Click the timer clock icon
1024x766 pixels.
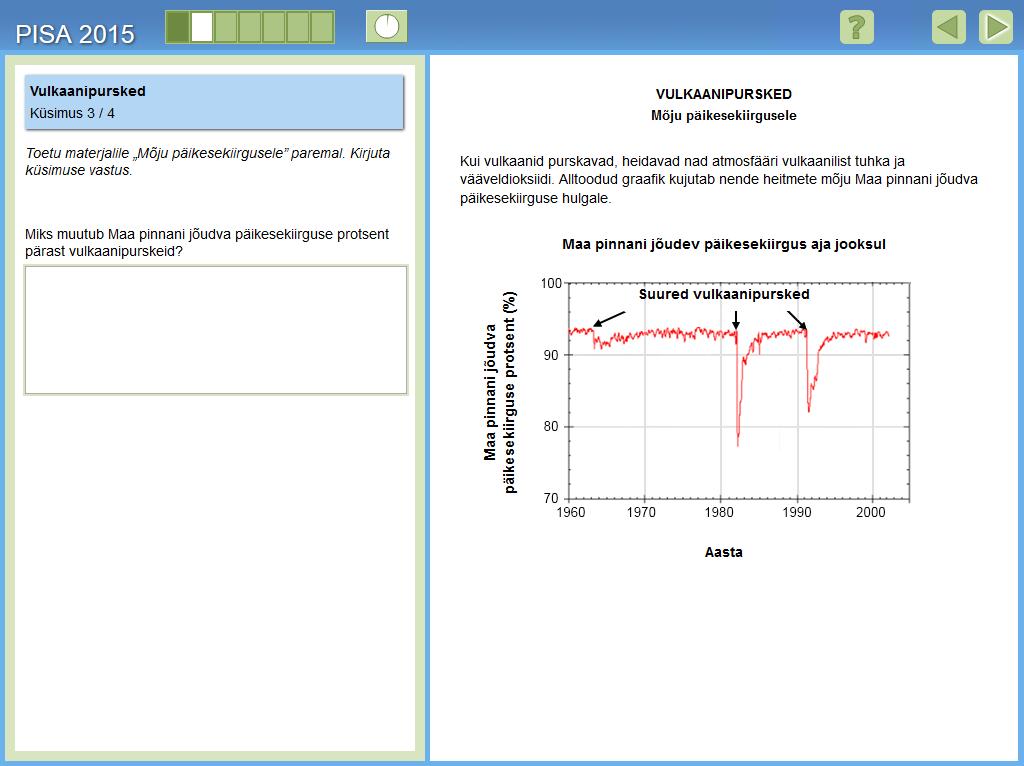[x=387, y=27]
